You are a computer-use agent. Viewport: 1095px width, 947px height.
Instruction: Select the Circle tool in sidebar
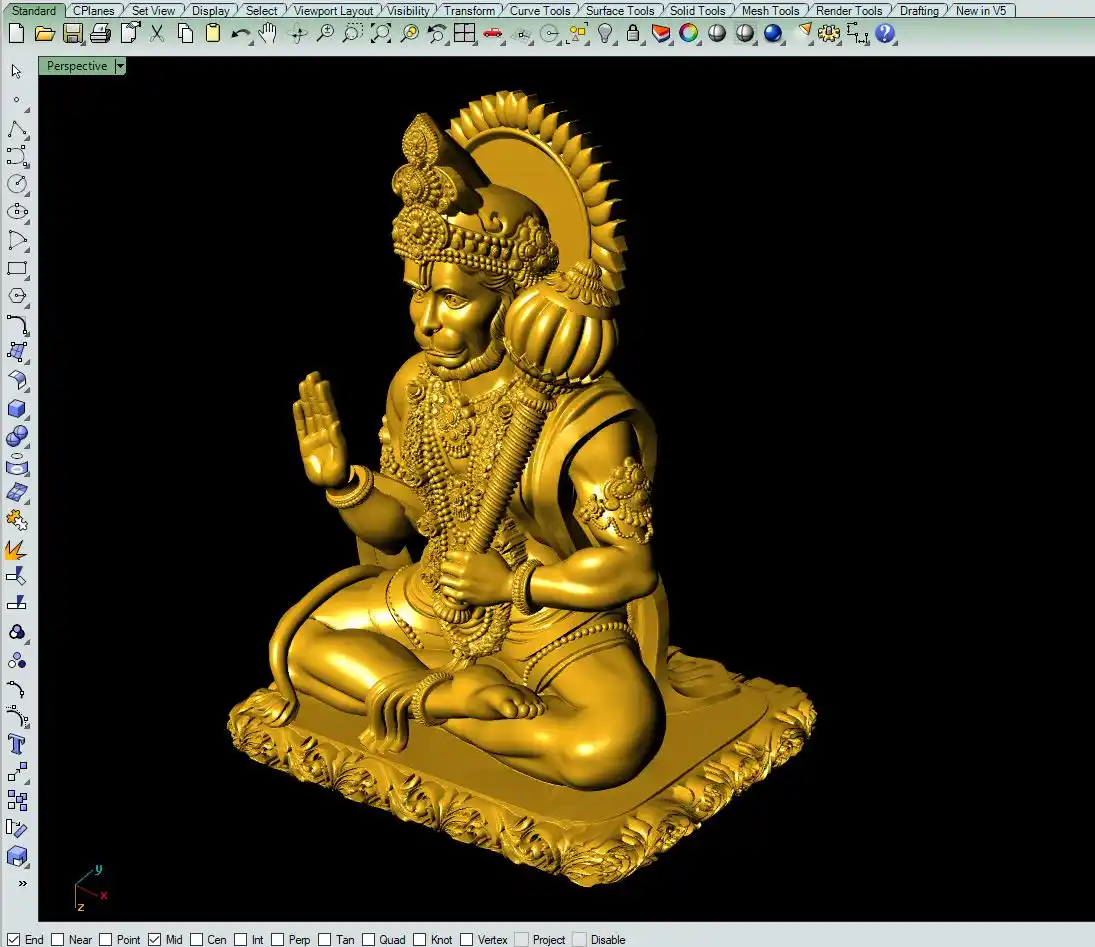pyautogui.click(x=17, y=184)
